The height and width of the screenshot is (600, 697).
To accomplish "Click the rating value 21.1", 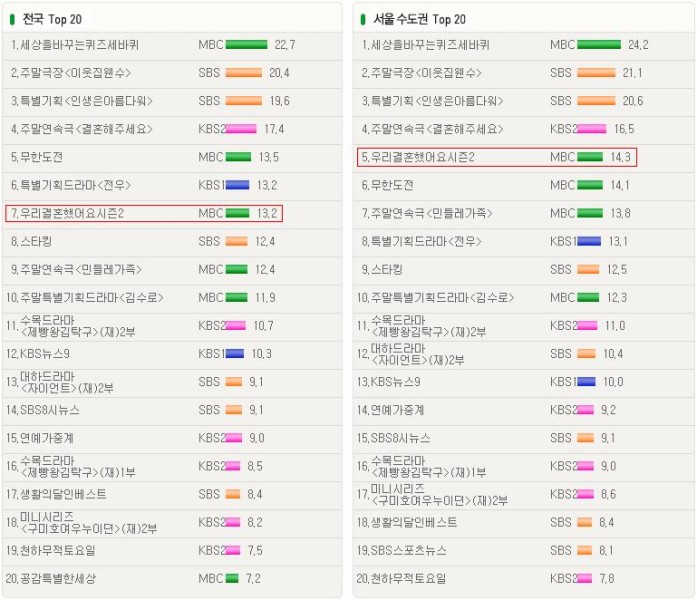I will pos(632,73).
